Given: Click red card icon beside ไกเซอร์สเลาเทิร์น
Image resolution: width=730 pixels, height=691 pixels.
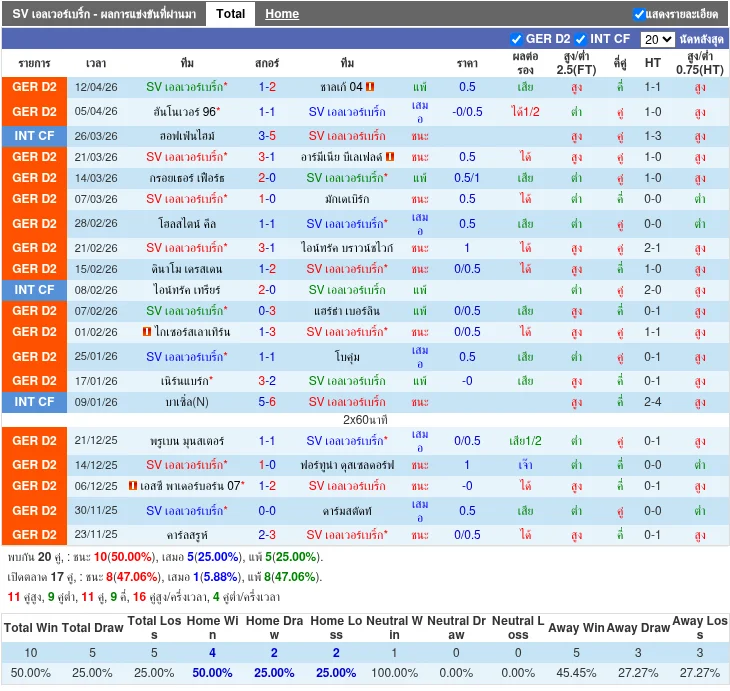Looking at the screenshot, I should [x=147, y=332].
